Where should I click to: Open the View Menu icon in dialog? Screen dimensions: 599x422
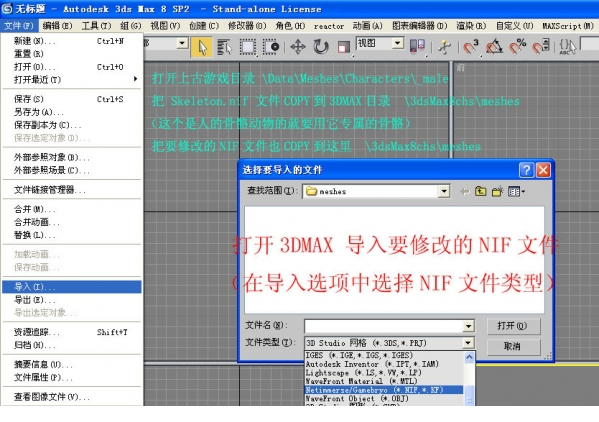(x=516, y=191)
